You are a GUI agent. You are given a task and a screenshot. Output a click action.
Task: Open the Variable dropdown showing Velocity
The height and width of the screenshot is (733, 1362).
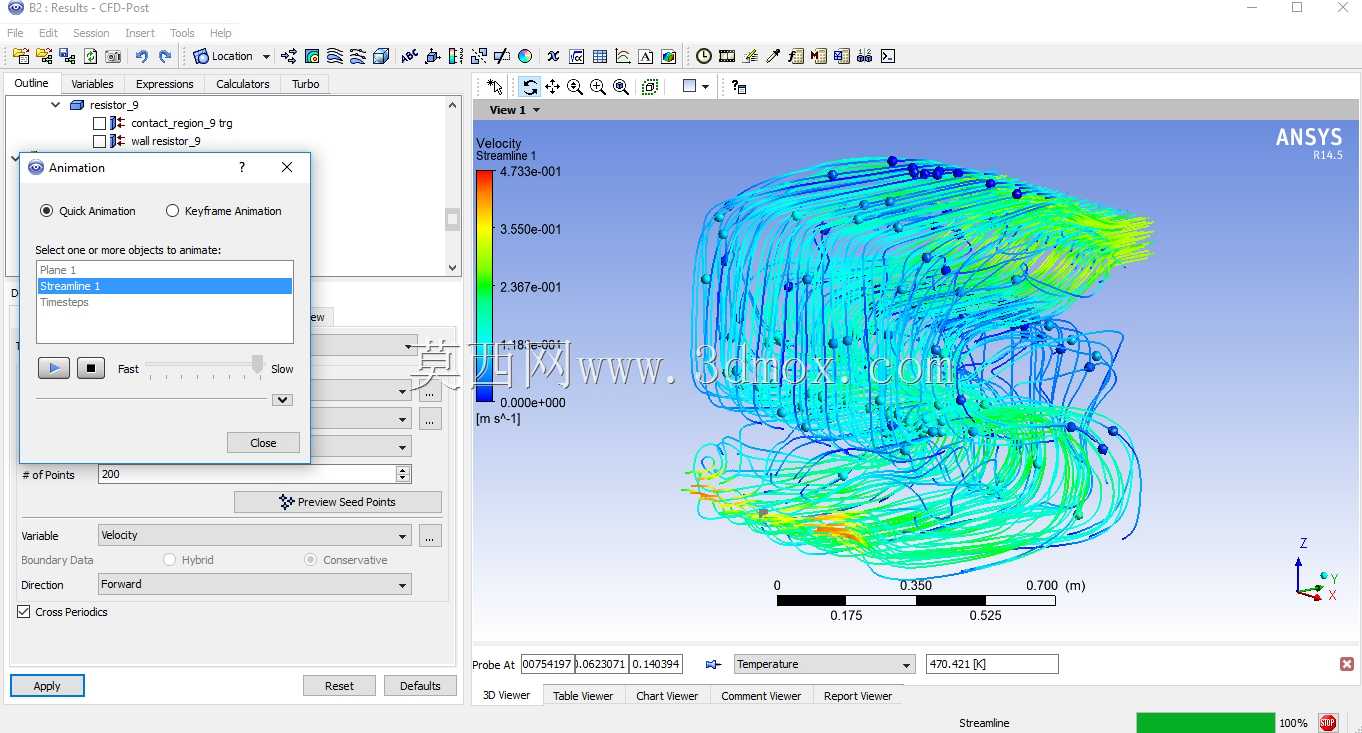[x=255, y=536]
